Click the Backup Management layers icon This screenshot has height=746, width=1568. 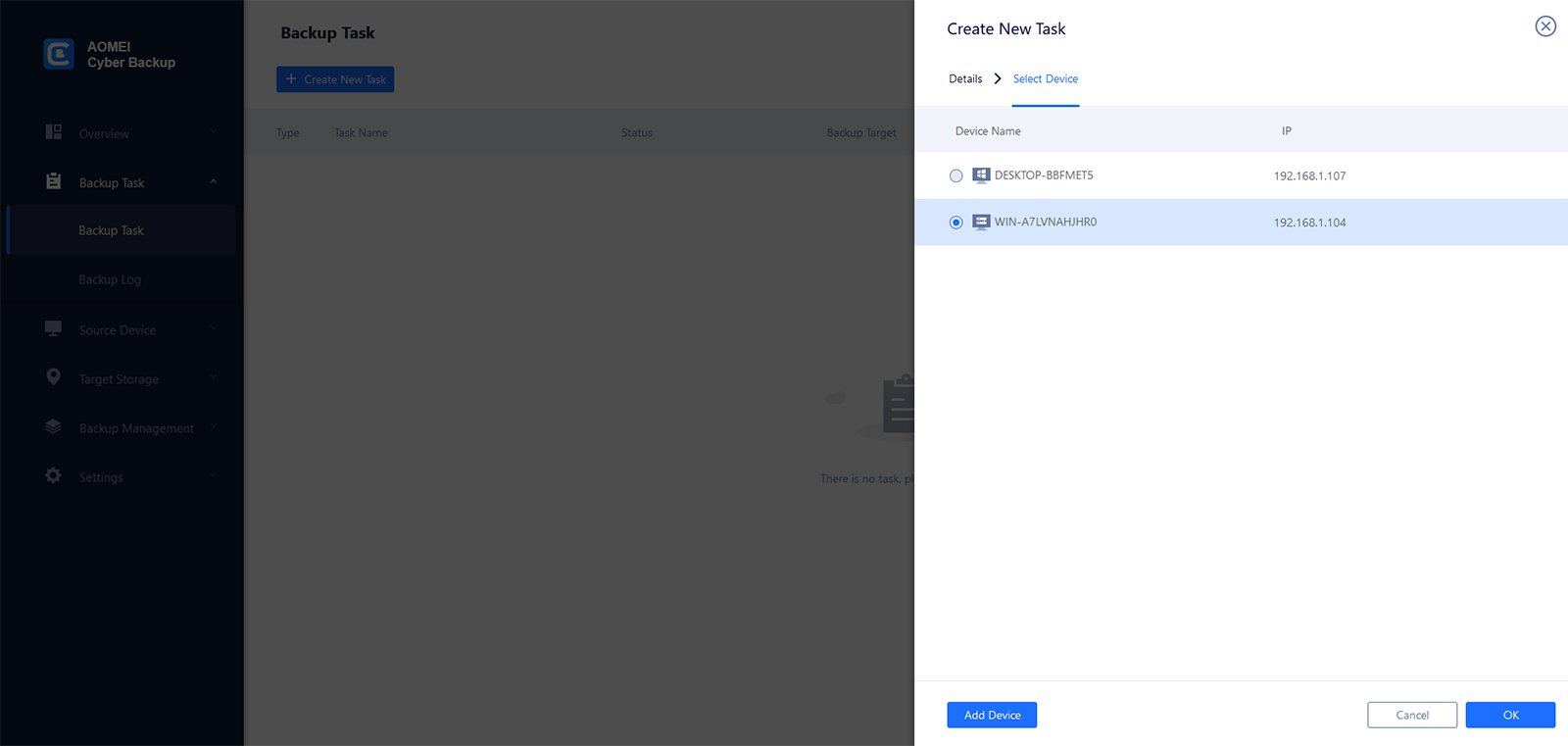click(54, 426)
